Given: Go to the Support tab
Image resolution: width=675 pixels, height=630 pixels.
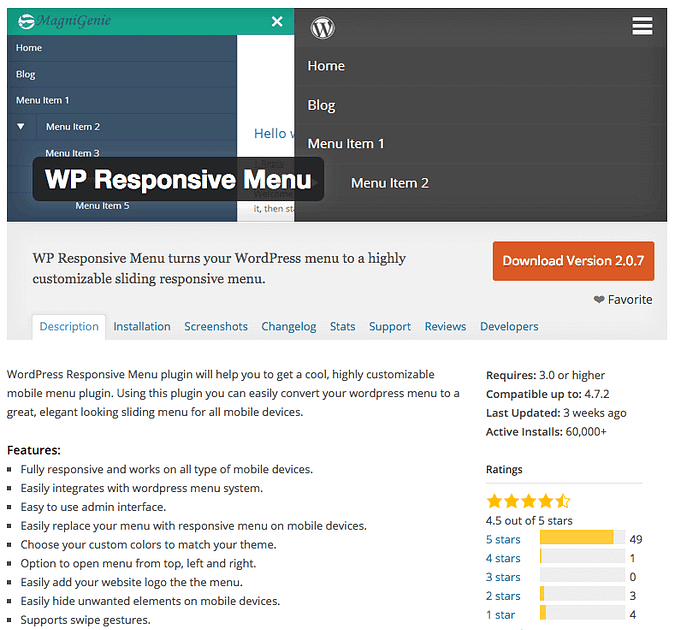Looking at the screenshot, I should coord(390,326).
